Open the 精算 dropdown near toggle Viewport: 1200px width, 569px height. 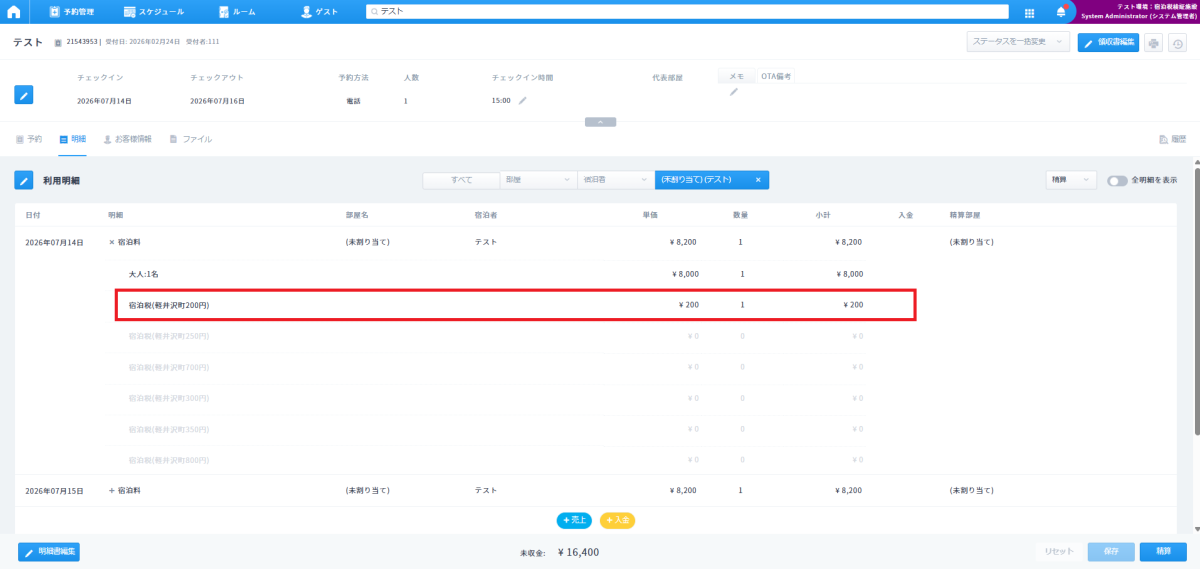(1069, 180)
